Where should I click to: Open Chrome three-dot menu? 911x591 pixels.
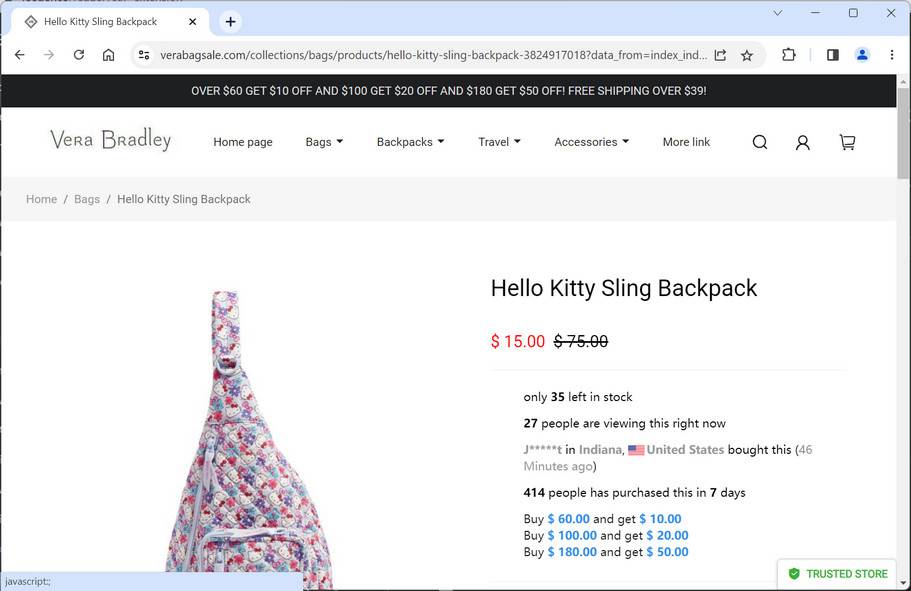pos(891,55)
